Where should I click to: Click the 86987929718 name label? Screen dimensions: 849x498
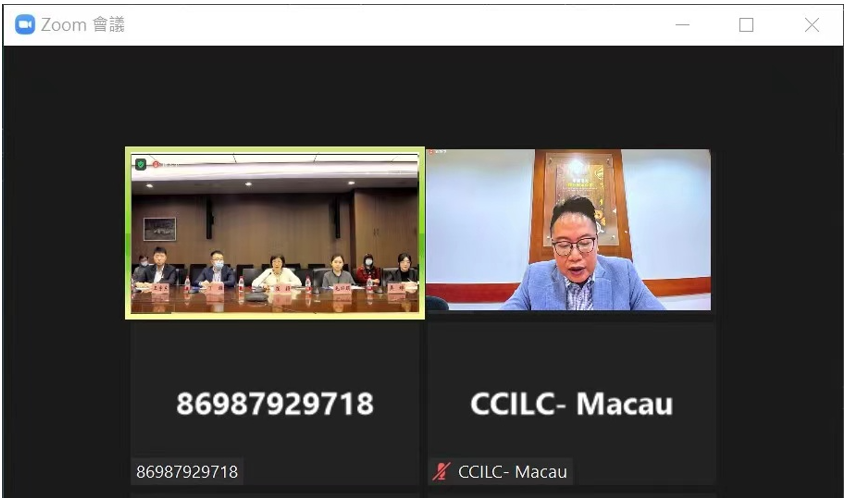tap(187, 472)
